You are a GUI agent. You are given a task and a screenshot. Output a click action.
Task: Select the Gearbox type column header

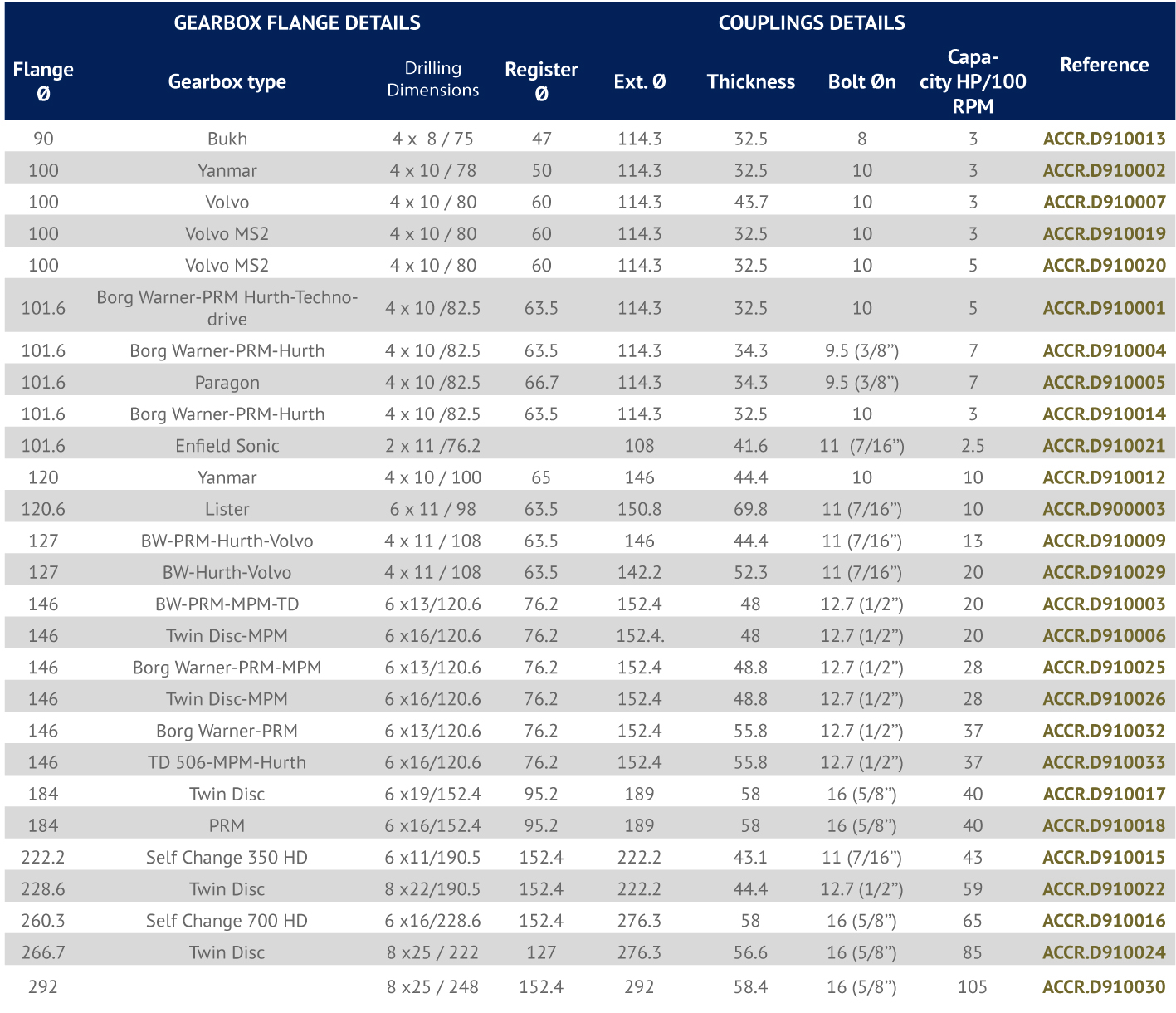coord(227,81)
